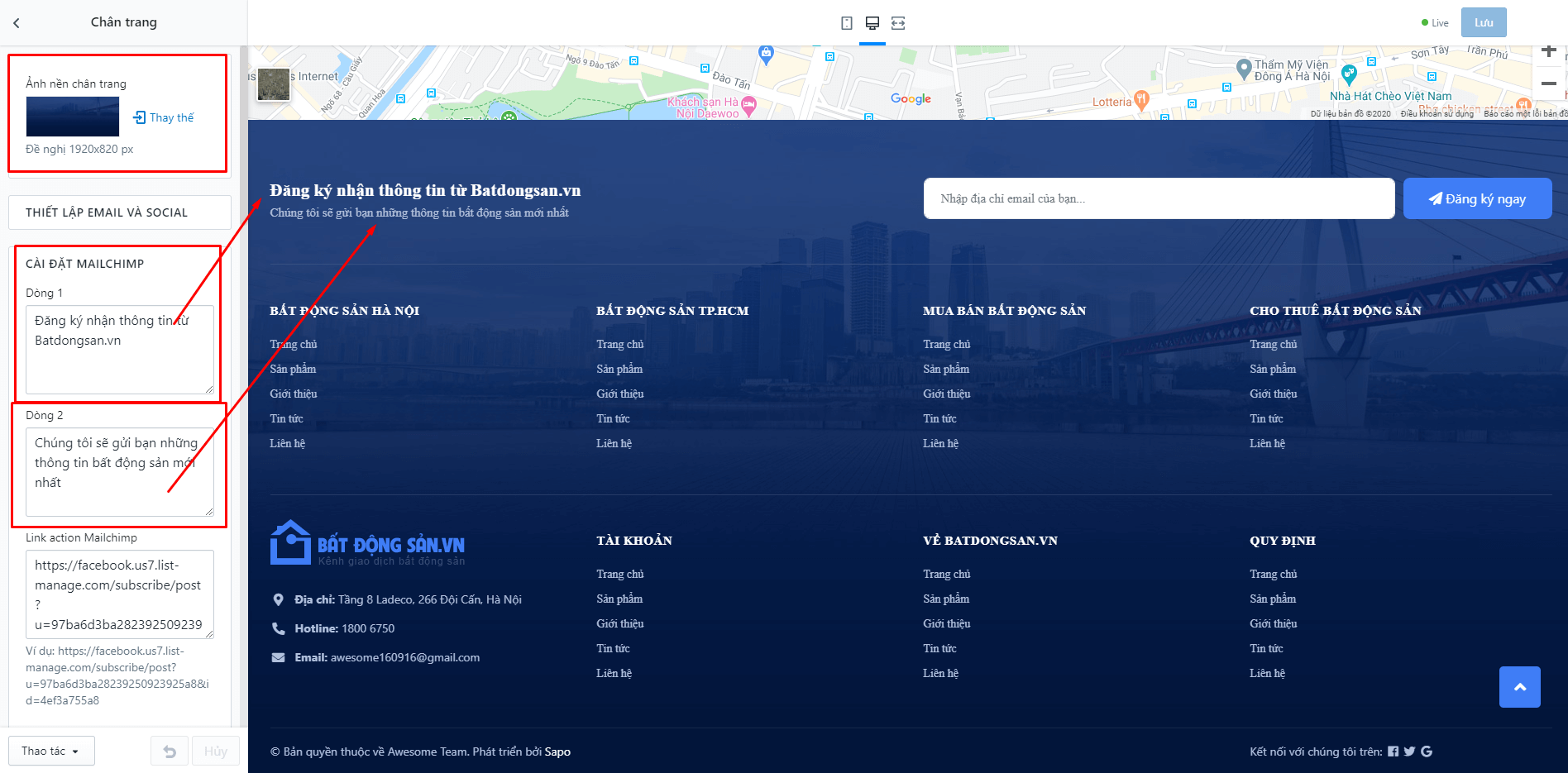Click the phone icon beside Hotline
The height and width of the screenshot is (773, 1568).
[x=279, y=628]
